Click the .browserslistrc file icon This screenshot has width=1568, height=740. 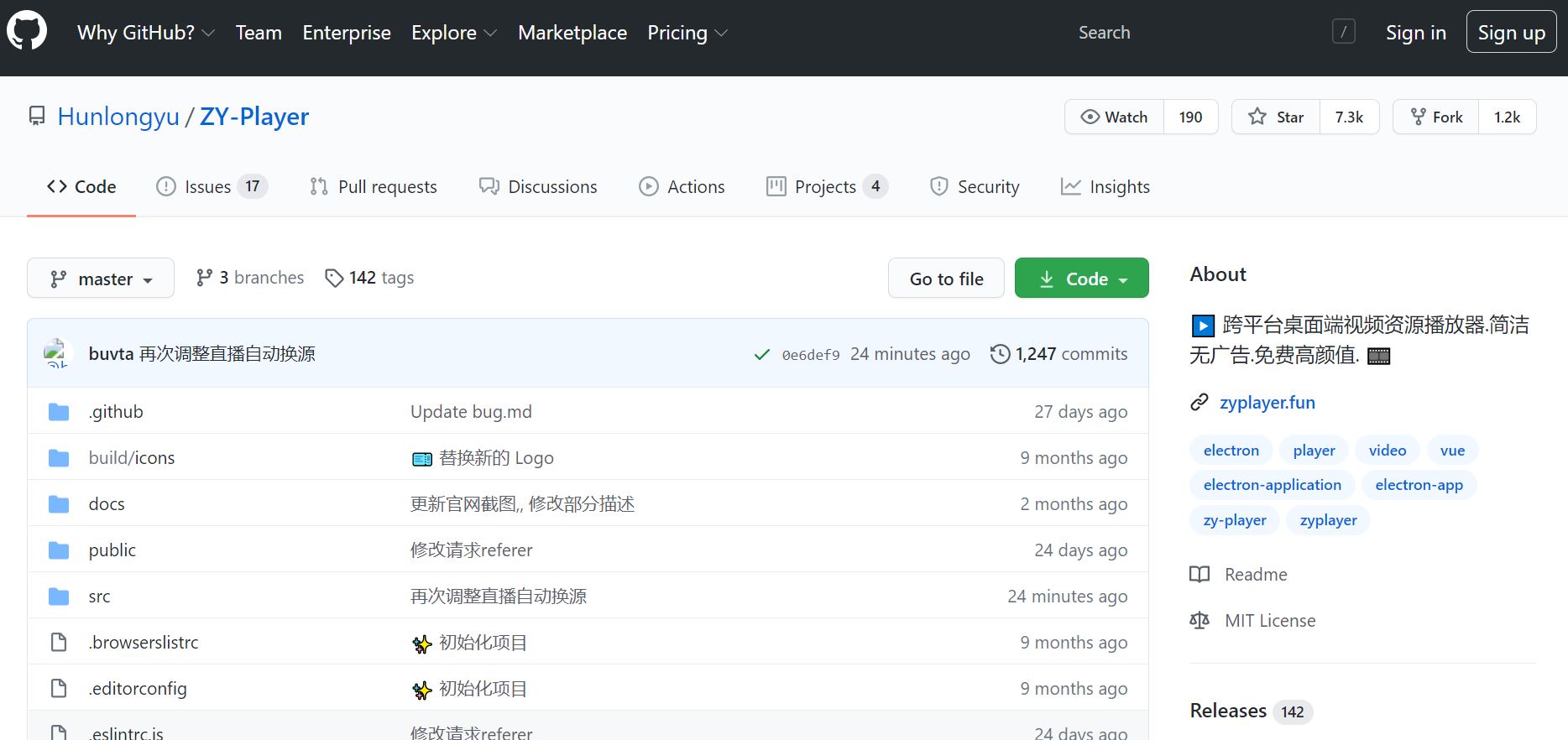pos(59,643)
